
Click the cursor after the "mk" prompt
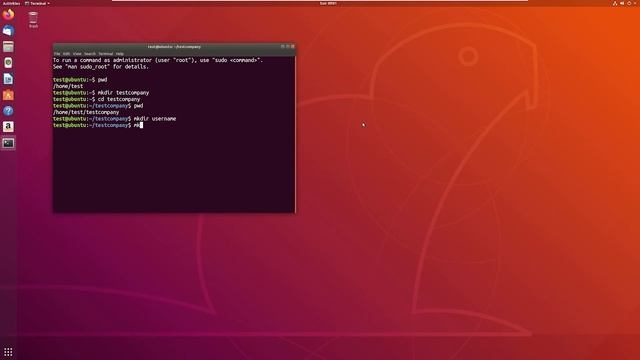pos(141,125)
